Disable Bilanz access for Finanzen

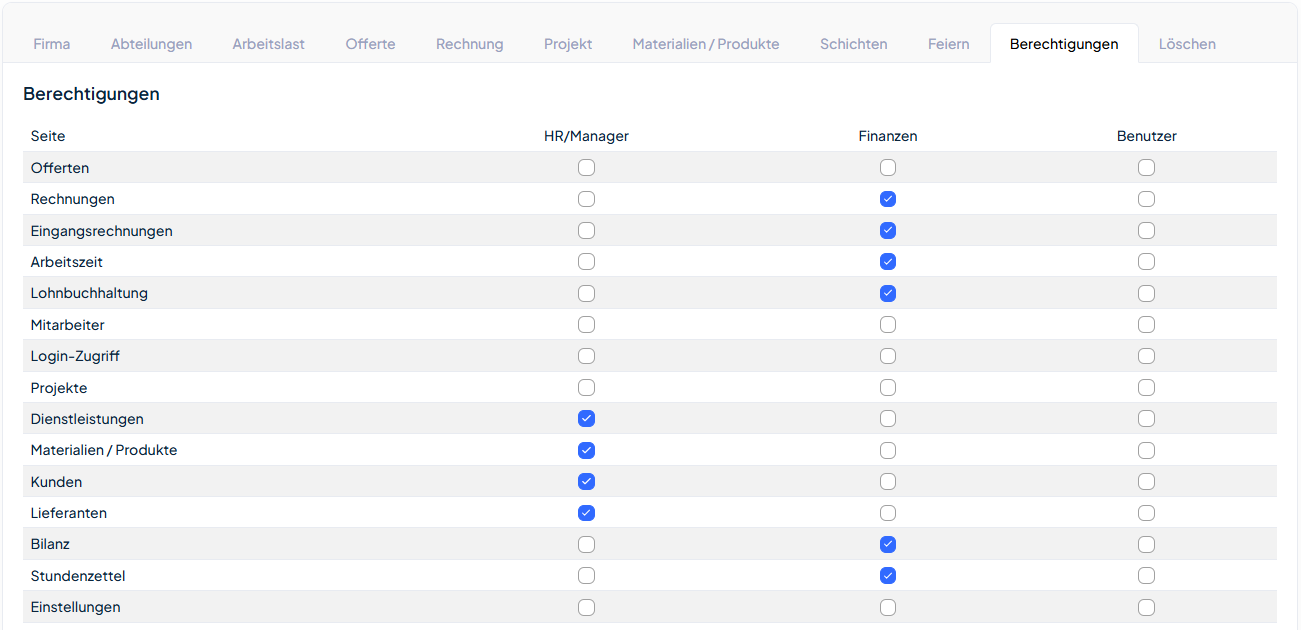click(888, 545)
